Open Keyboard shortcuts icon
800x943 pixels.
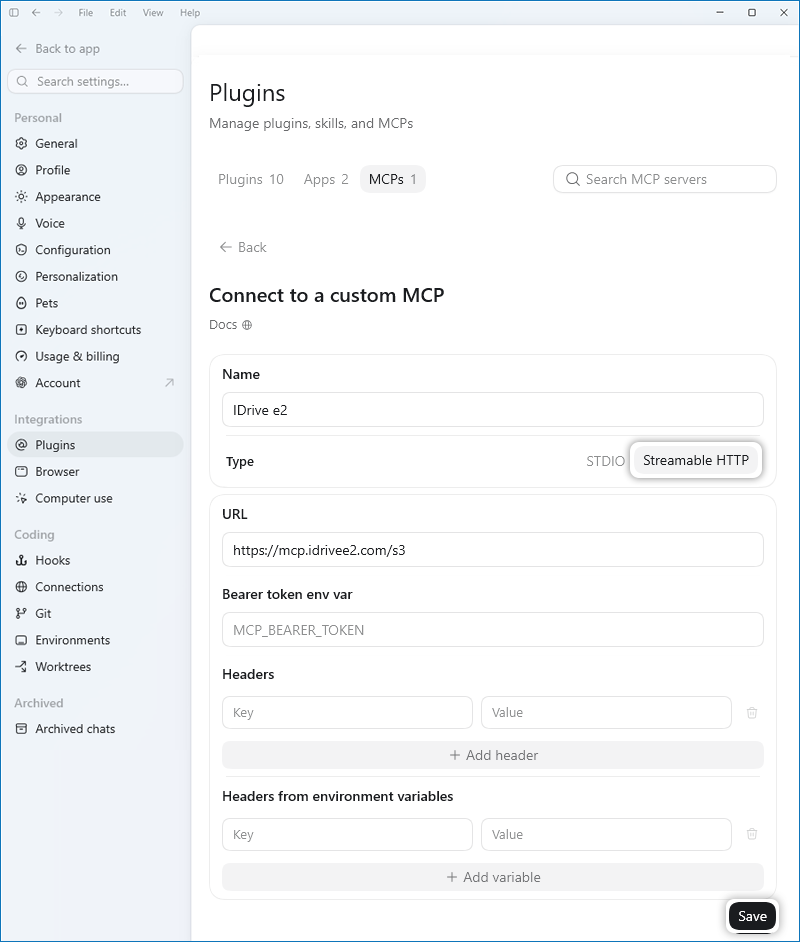tap(22, 330)
